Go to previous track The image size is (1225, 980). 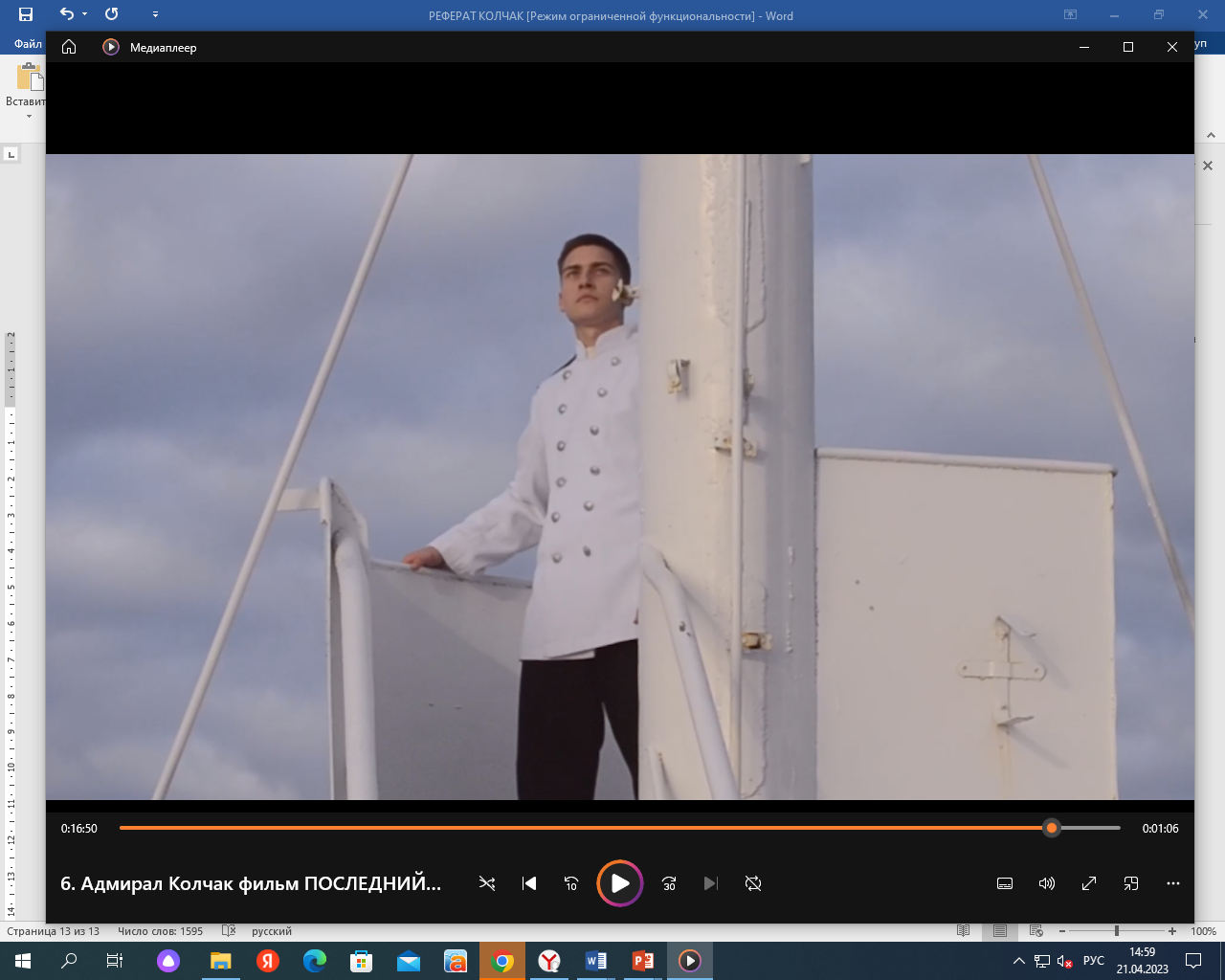(529, 883)
